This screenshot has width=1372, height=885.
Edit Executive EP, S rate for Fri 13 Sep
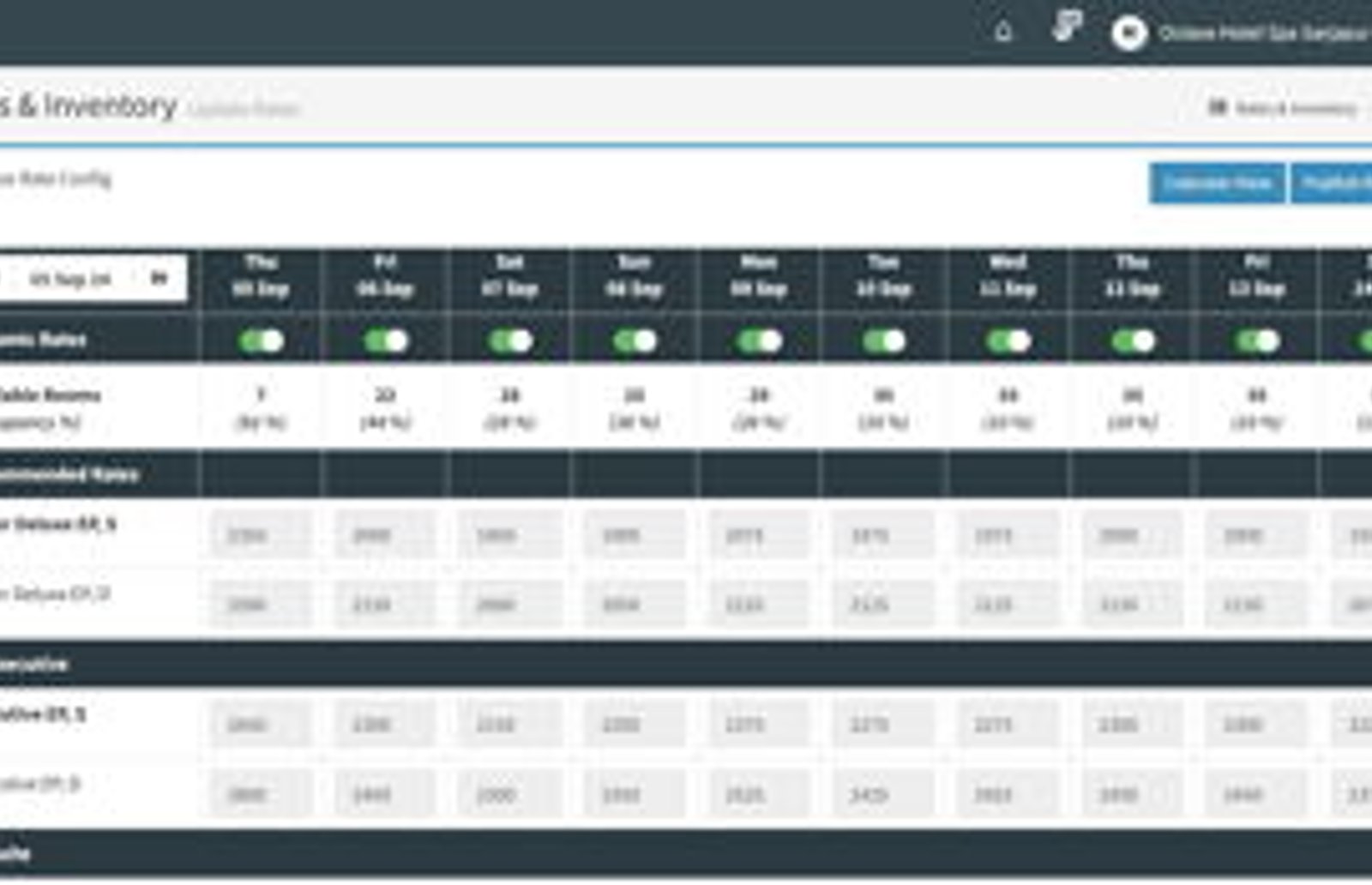point(1257,725)
